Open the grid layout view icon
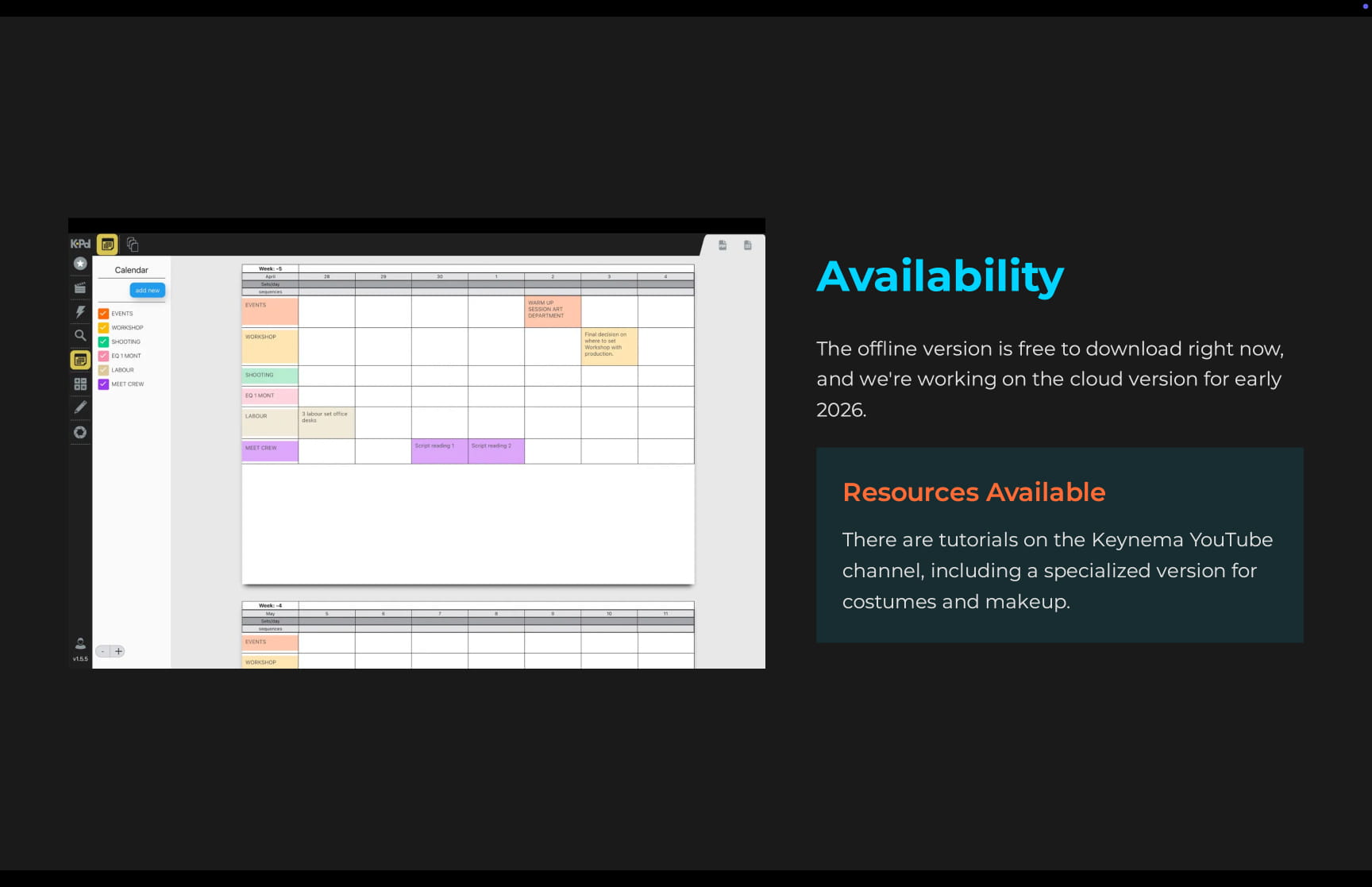Screen dimensions: 1372x887 coord(79,384)
